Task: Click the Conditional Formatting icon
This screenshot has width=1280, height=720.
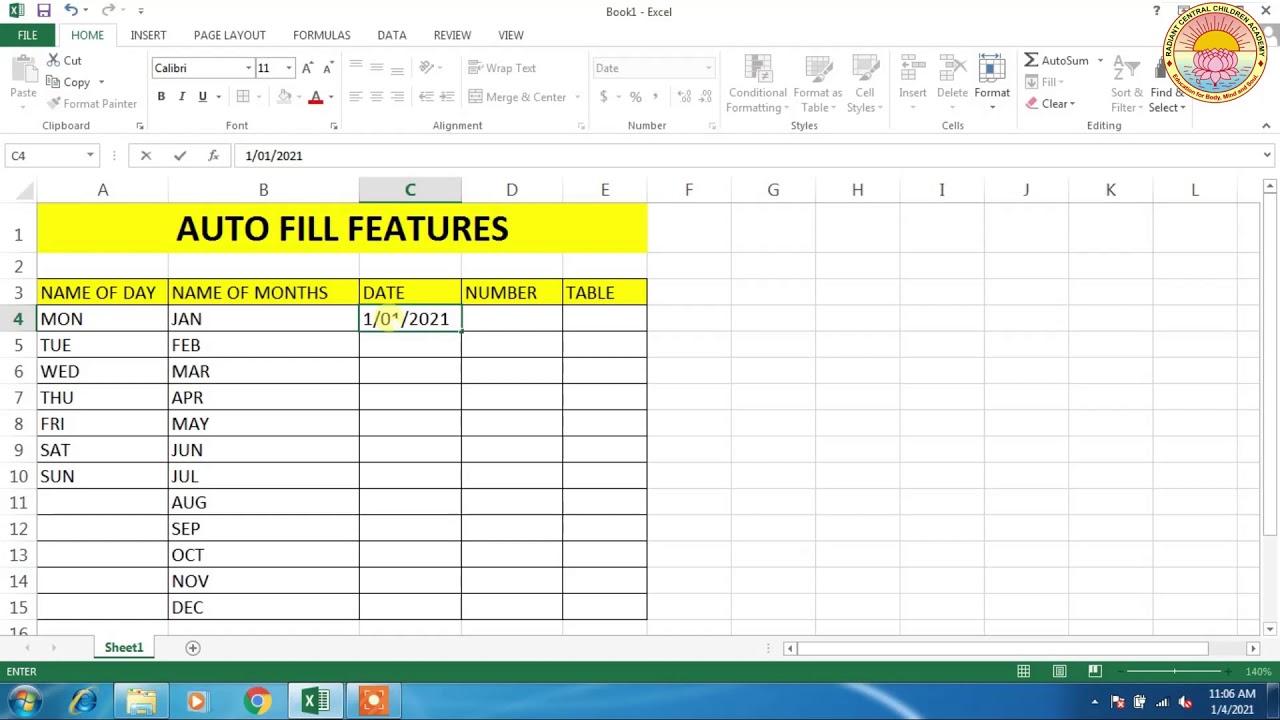Action: (758, 85)
